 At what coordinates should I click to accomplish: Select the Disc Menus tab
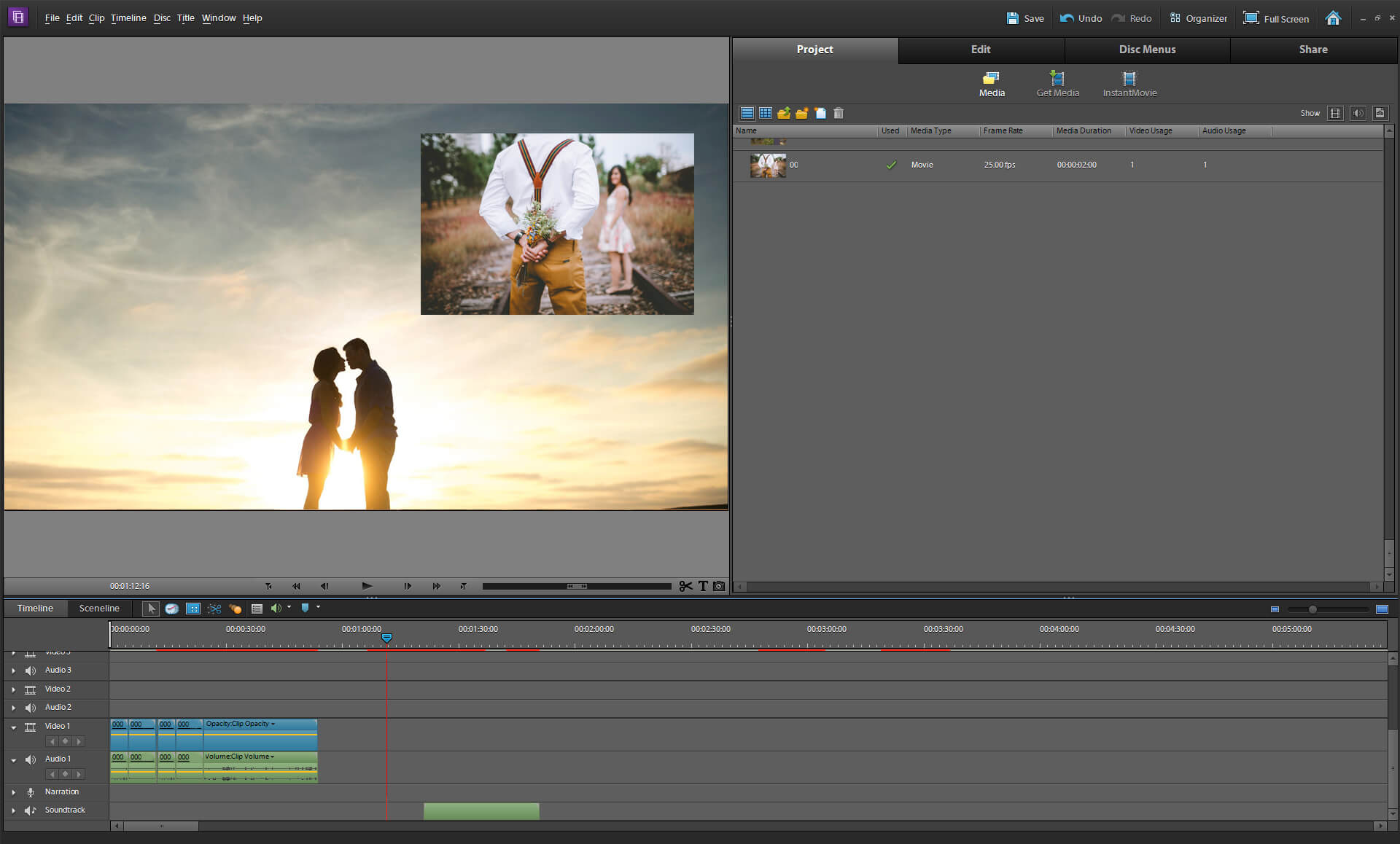pyautogui.click(x=1146, y=48)
